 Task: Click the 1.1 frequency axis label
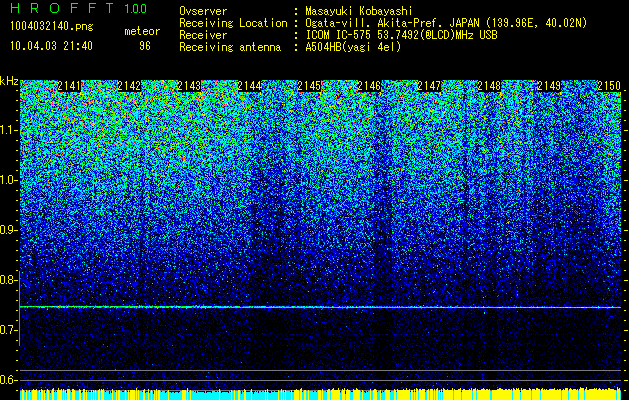(x=8, y=130)
